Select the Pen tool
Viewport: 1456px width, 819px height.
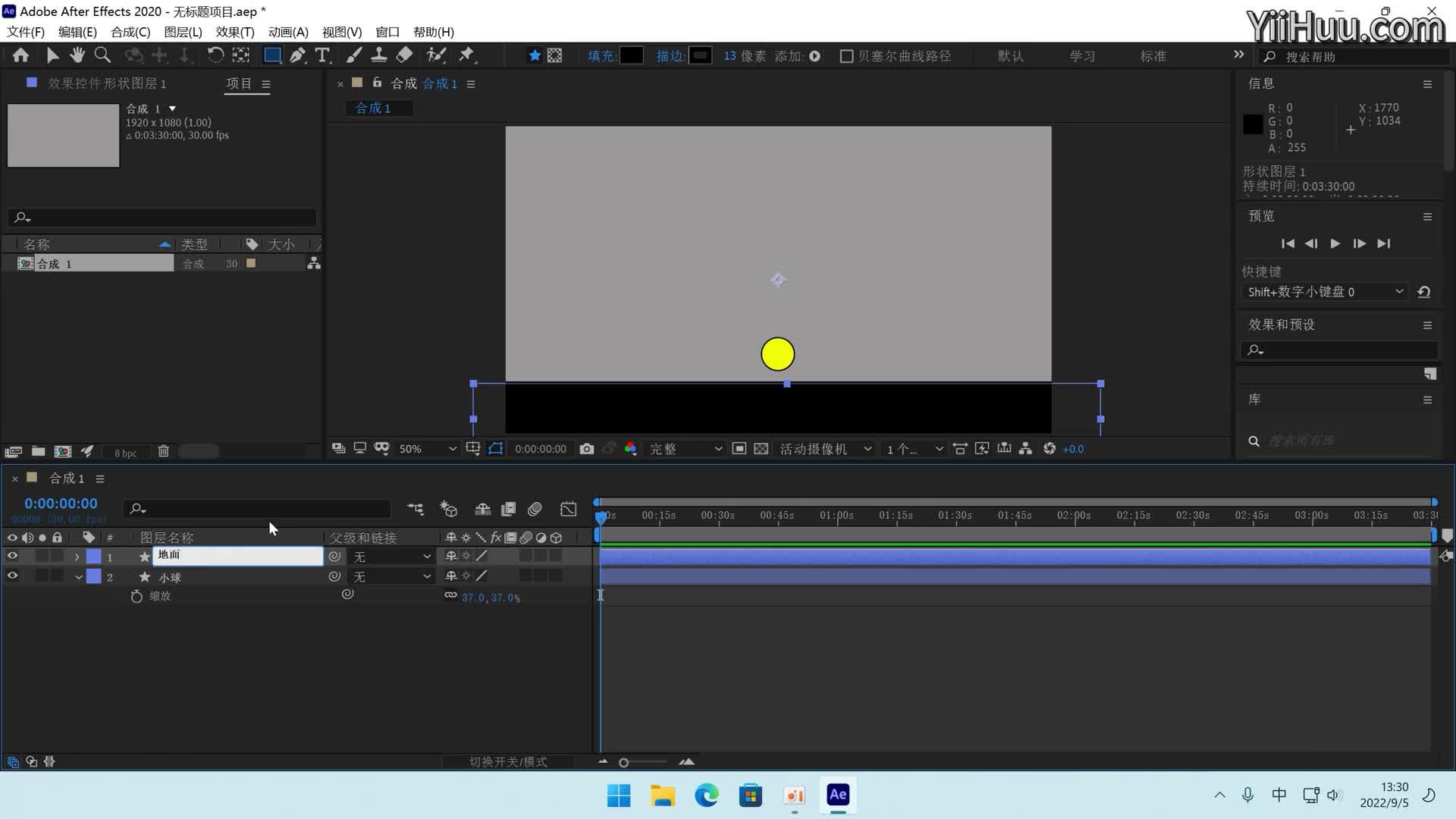pos(298,55)
